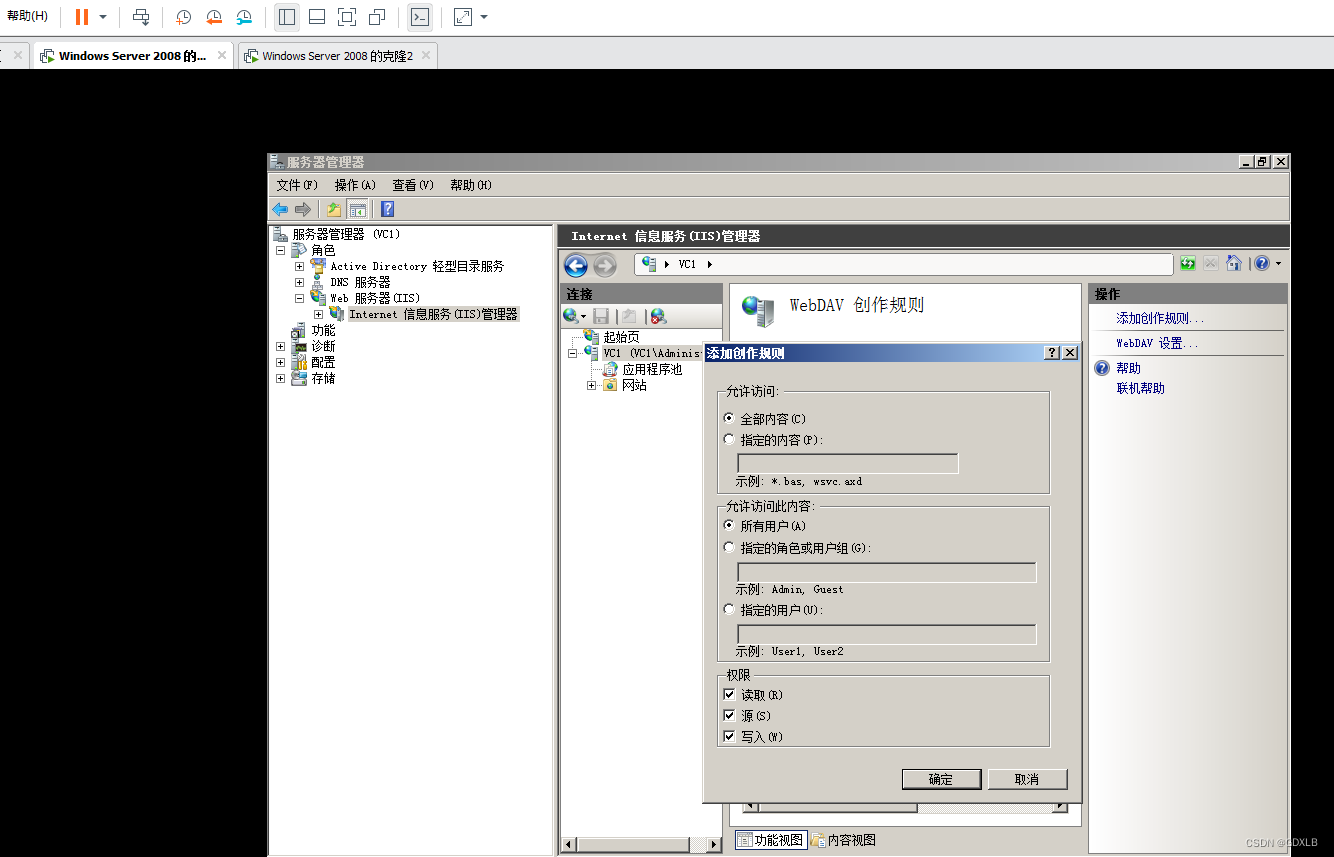This screenshot has height=857, width=1334.
Task: Click the delete connection icon in 连接 toolbar
Action: [658, 316]
